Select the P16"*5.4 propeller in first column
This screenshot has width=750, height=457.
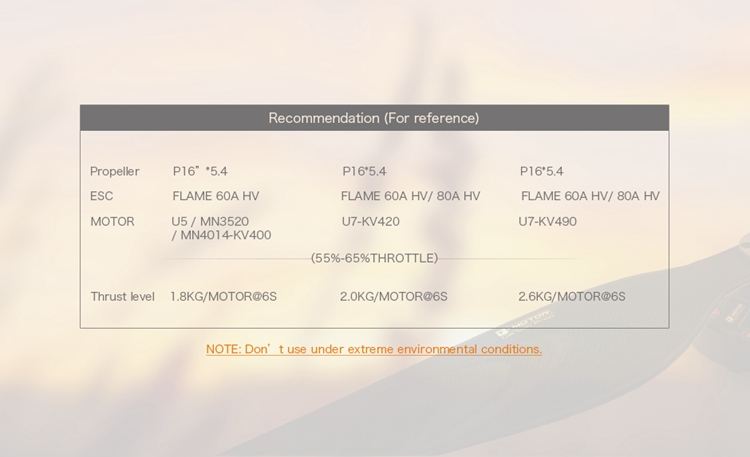click(x=200, y=171)
